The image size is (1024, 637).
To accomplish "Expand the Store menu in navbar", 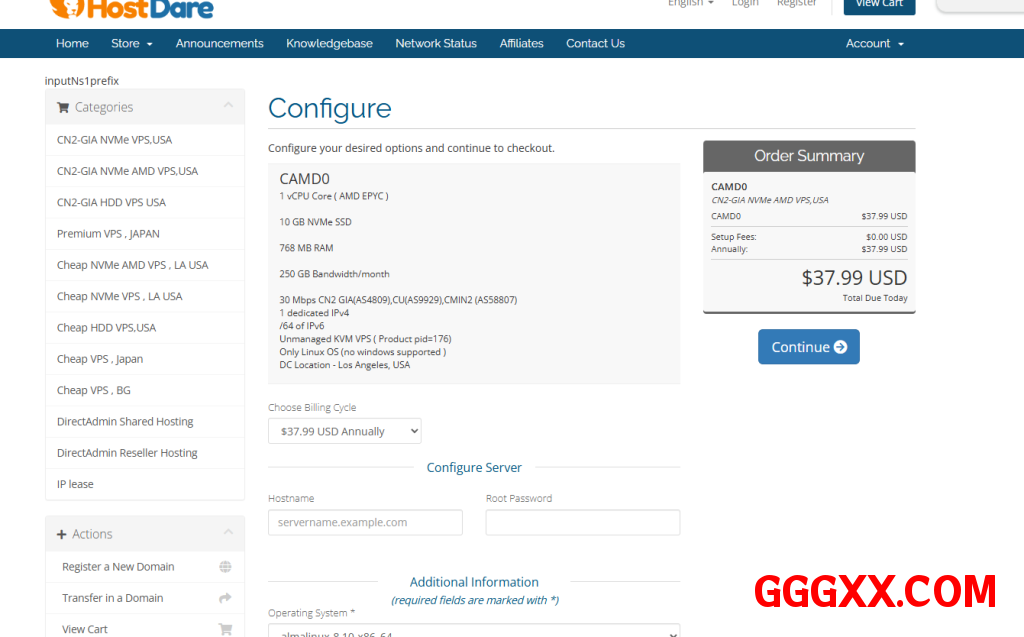I will coord(132,44).
